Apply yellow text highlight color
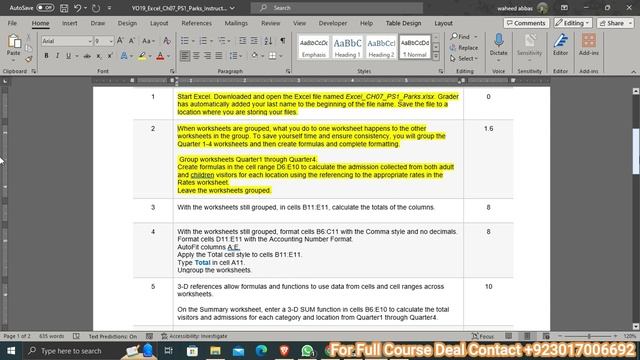Viewport: 640px width, 360px height. click(x=142, y=56)
